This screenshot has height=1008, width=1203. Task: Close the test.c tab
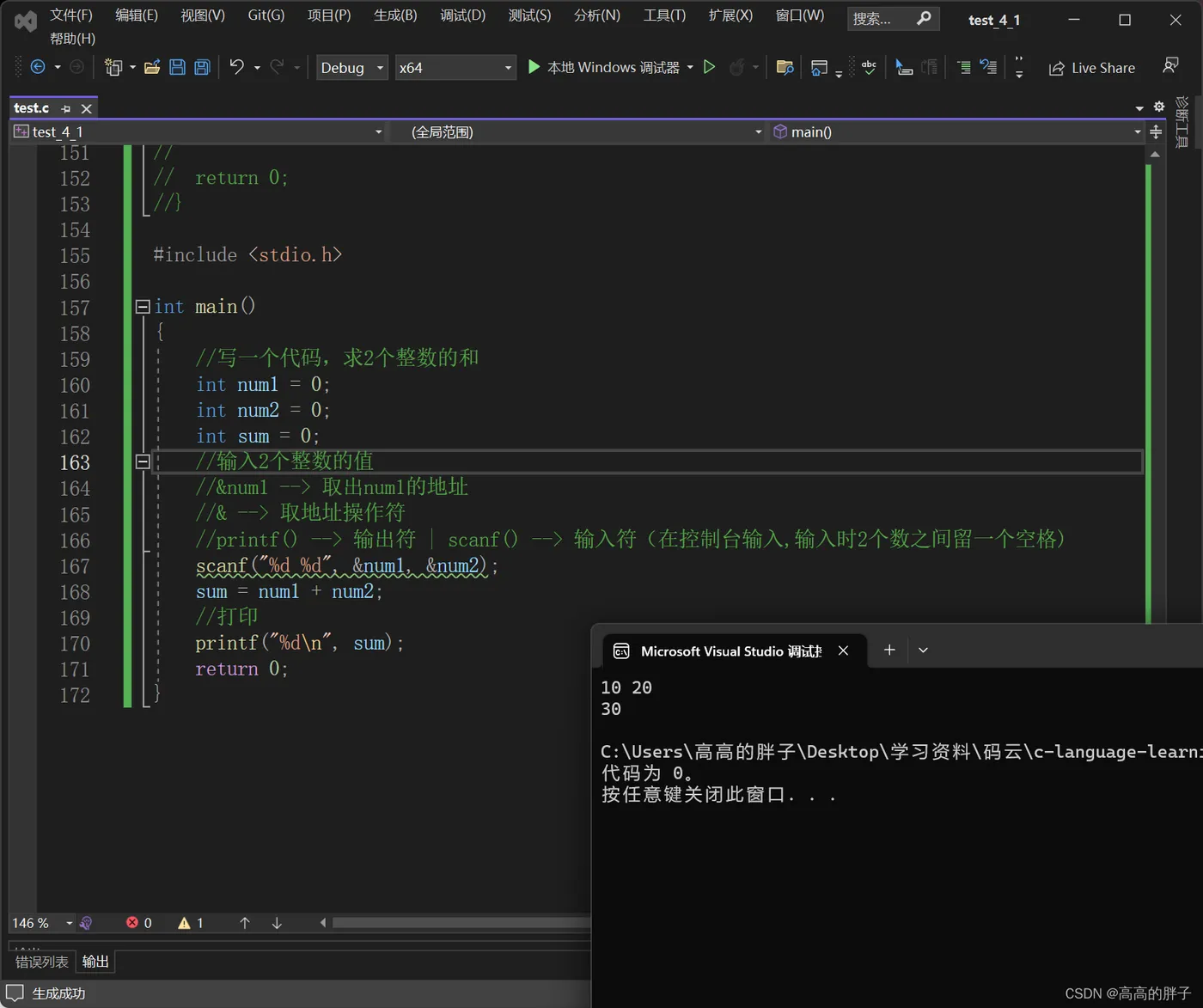coord(86,108)
